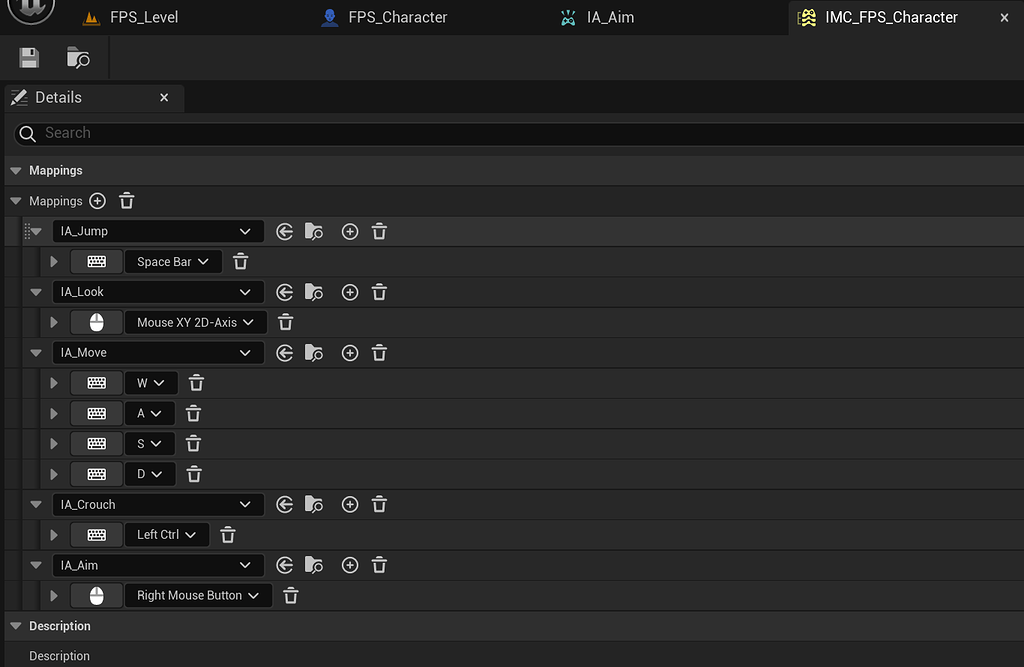
Task: Click Browse to asset in Content Browser icon
Action: (78, 58)
